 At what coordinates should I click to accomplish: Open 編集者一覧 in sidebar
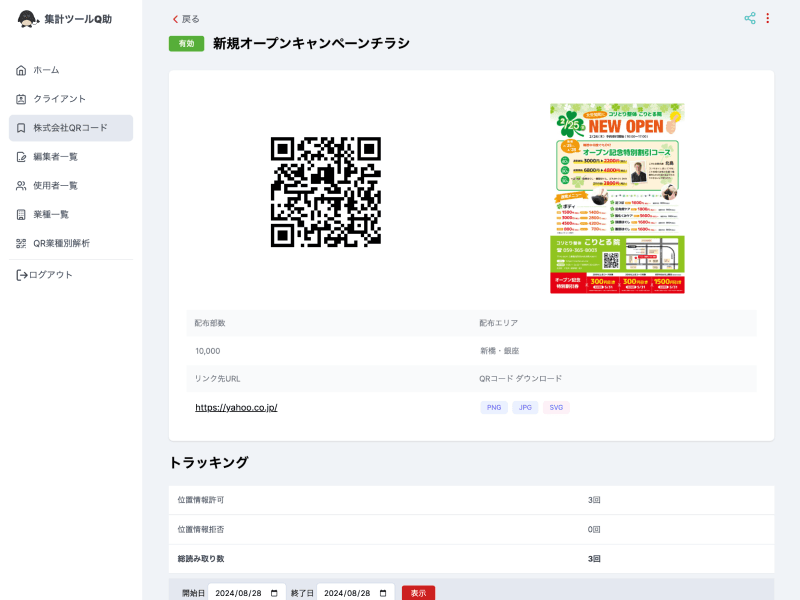pyautogui.click(x=71, y=157)
